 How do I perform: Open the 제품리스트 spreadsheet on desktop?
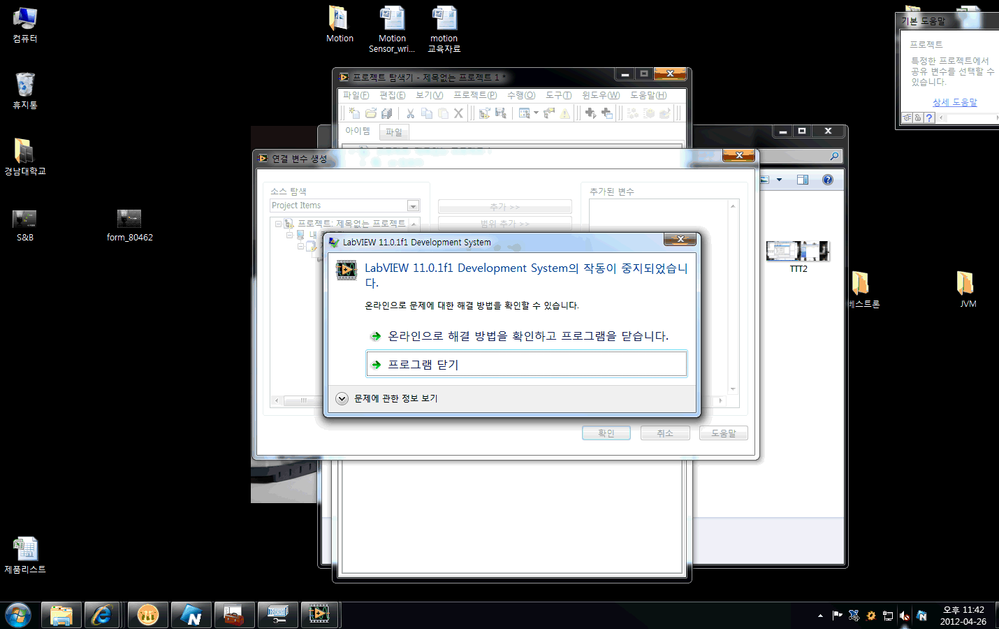25,555
